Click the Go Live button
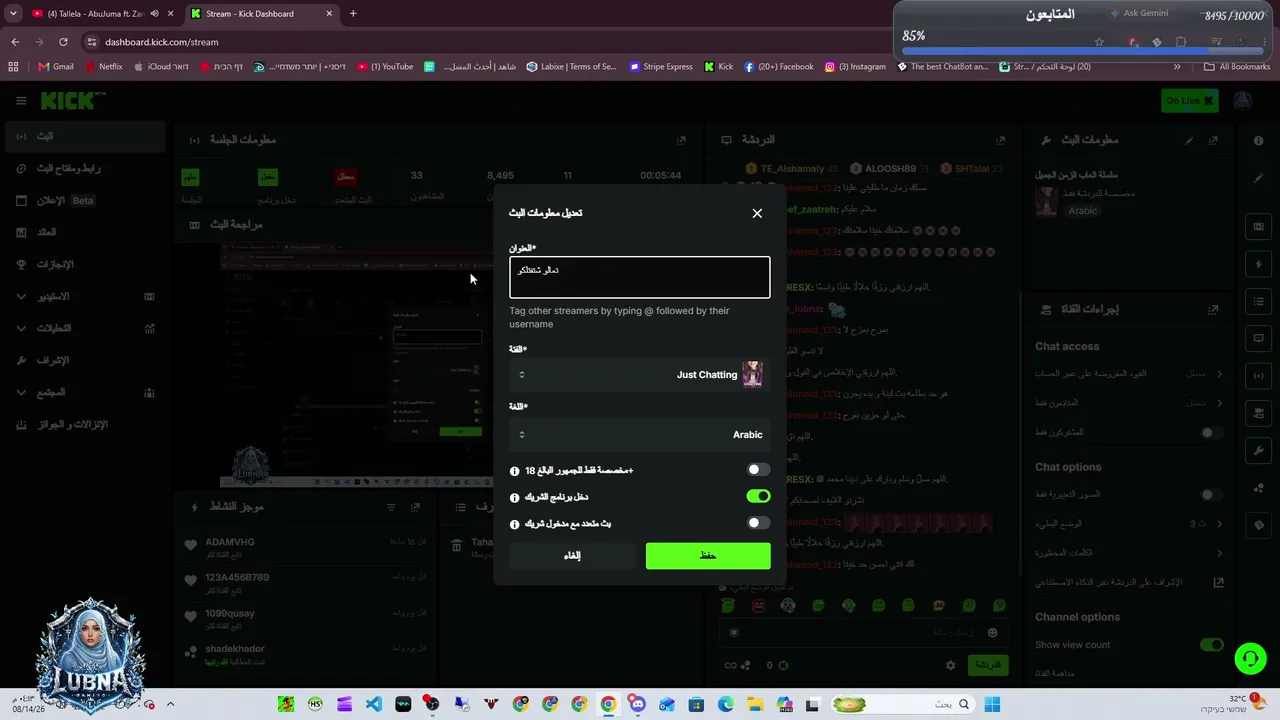 [x=1190, y=100]
